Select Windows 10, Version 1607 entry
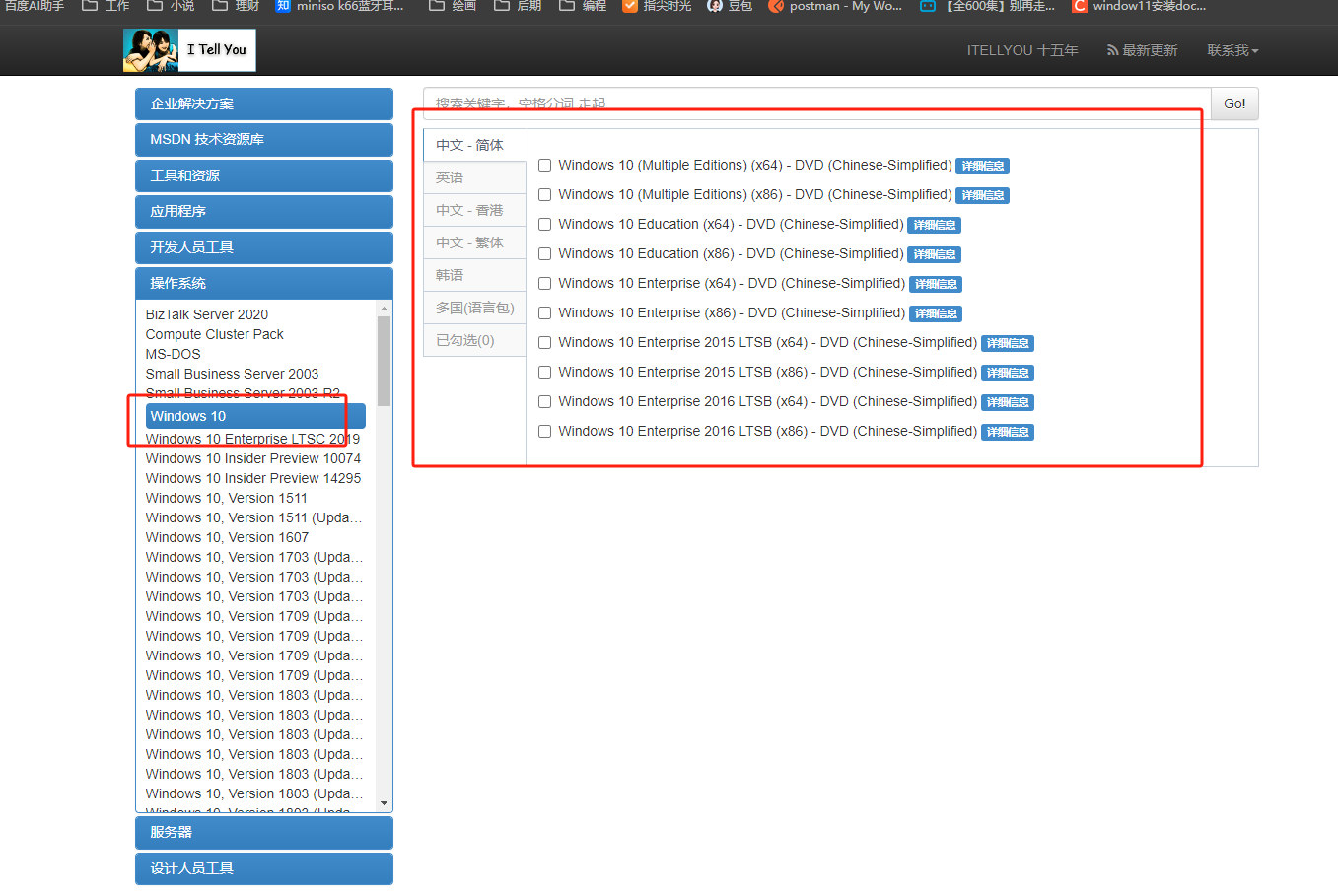 [x=227, y=537]
